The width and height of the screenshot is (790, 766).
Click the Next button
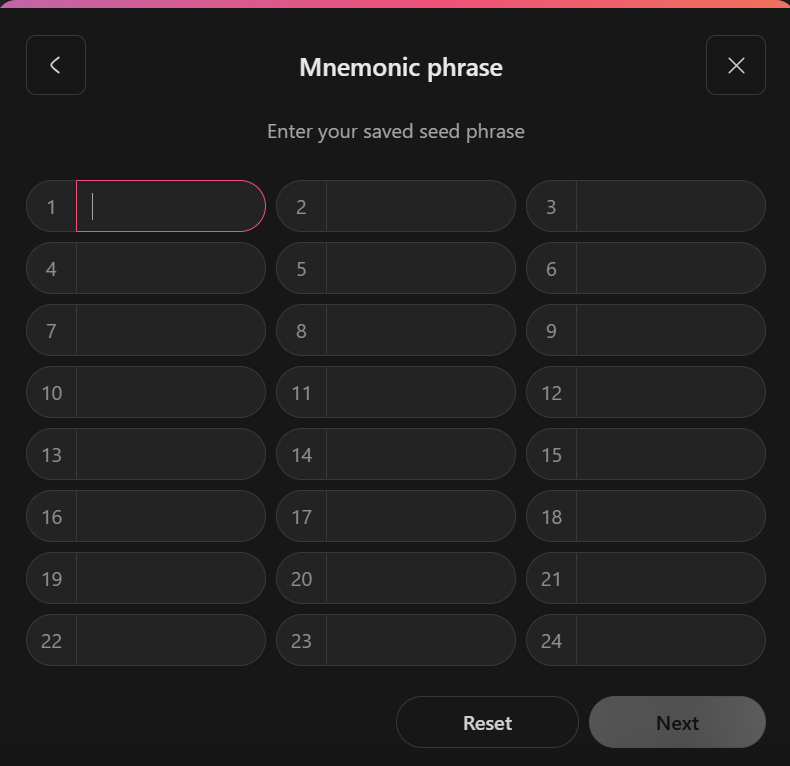coord(677,723)
